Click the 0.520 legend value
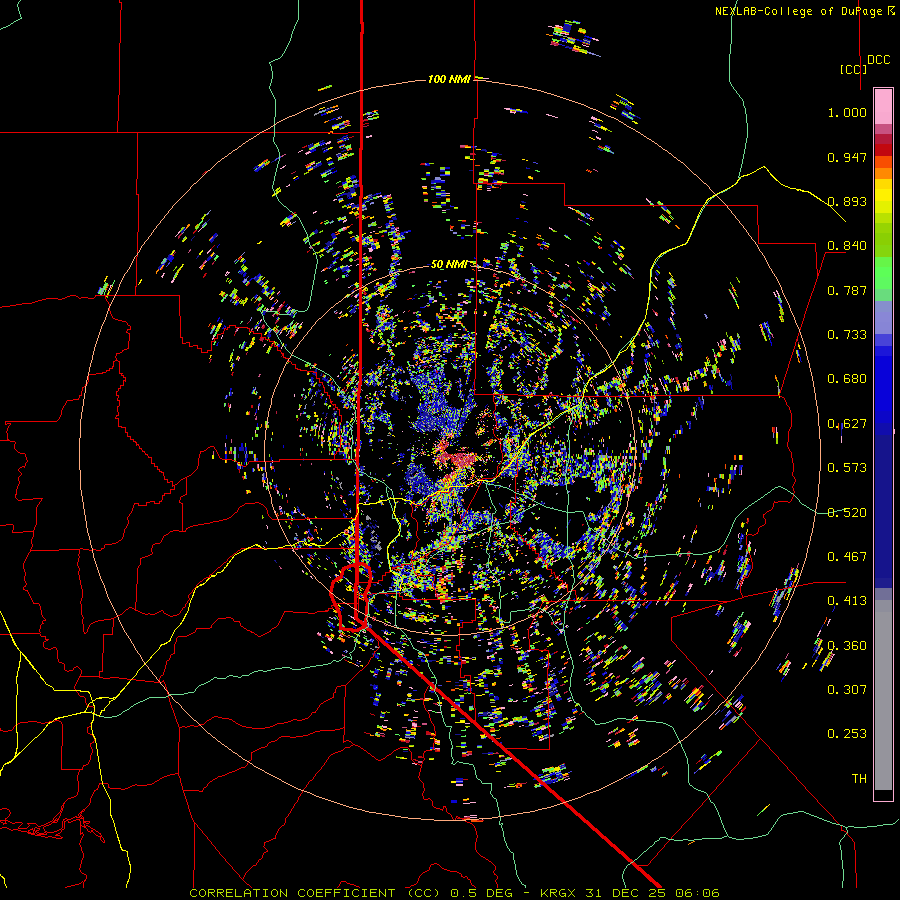The width and height of the screenshot is (900, 900). pyautogui.click(x=847, y=513)
